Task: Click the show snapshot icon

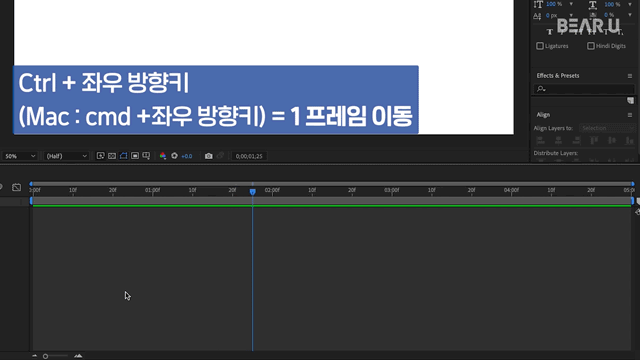Action: (220, 156)
